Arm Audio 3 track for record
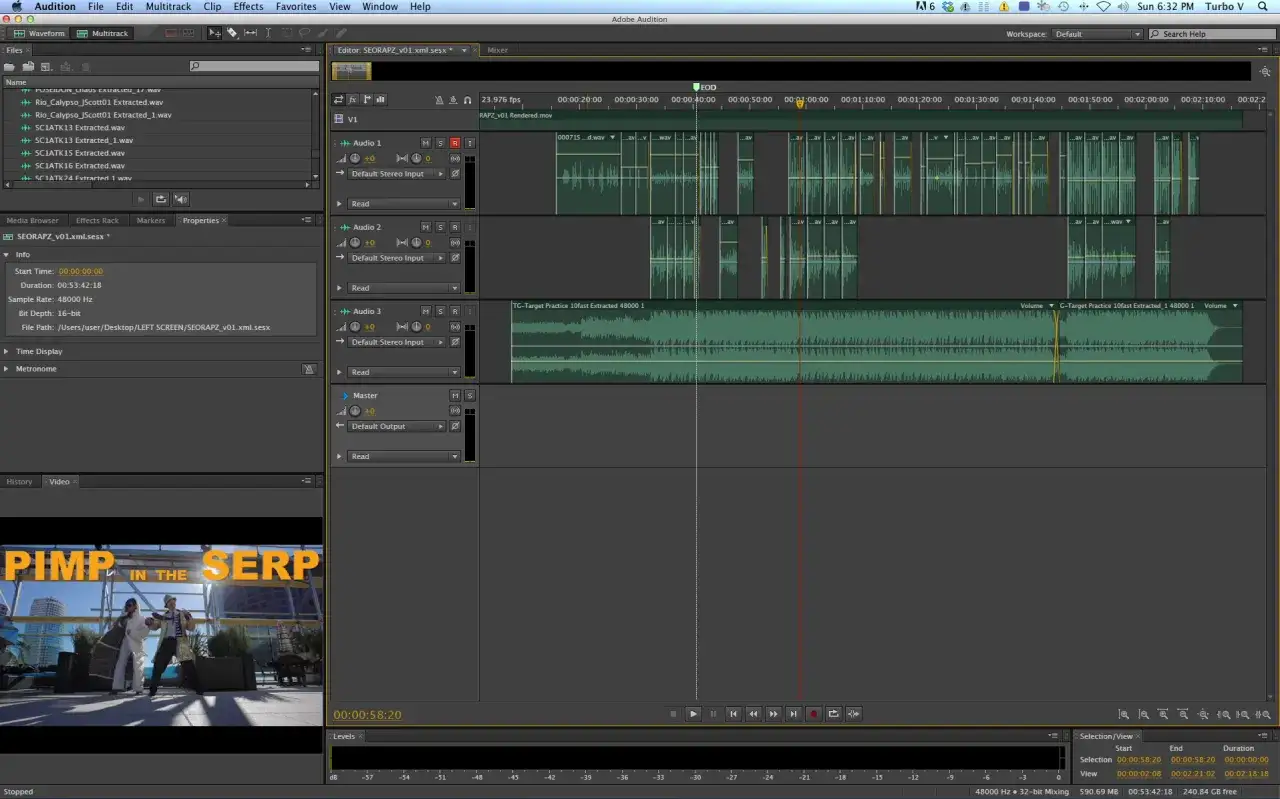Screen dimensions: 1280x799 [455, 311]
